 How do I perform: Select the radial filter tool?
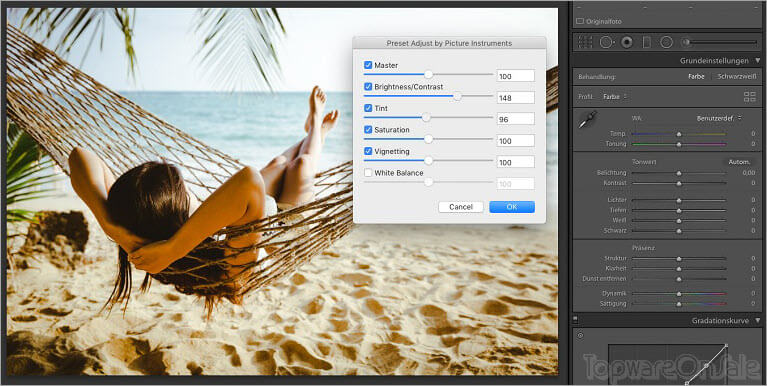click(667, 42)
